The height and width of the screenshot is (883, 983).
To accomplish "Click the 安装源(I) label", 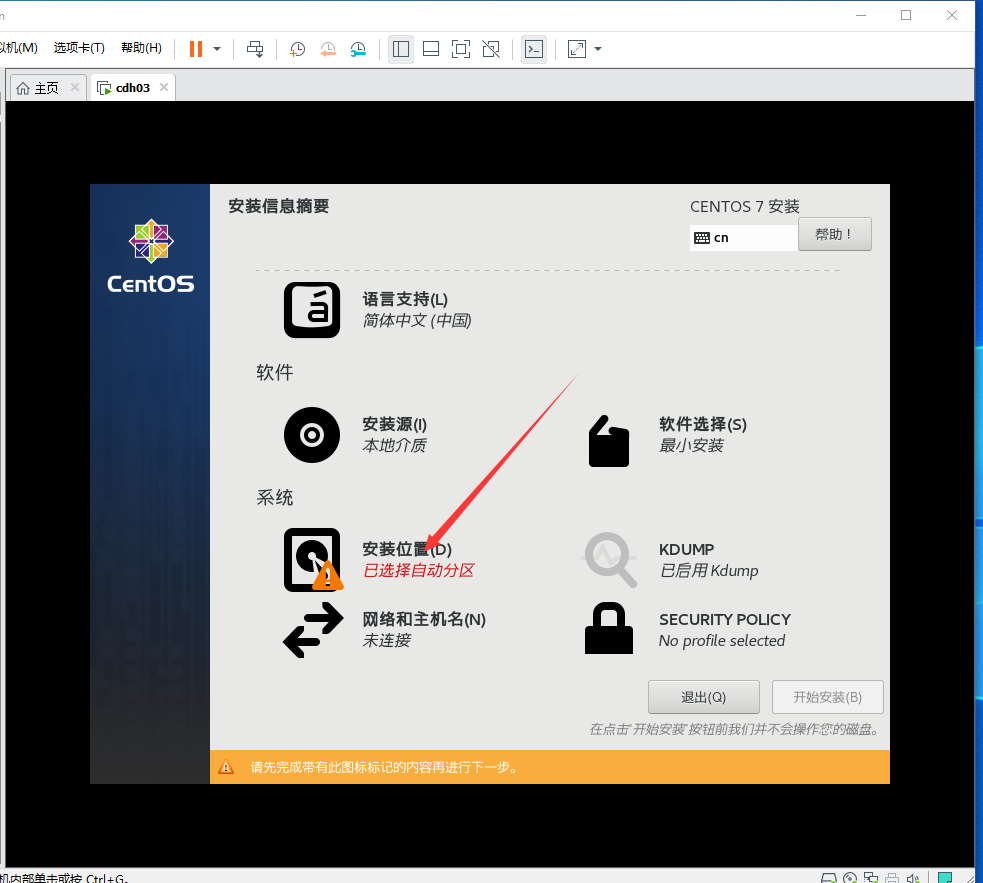I will pos(394,424).
